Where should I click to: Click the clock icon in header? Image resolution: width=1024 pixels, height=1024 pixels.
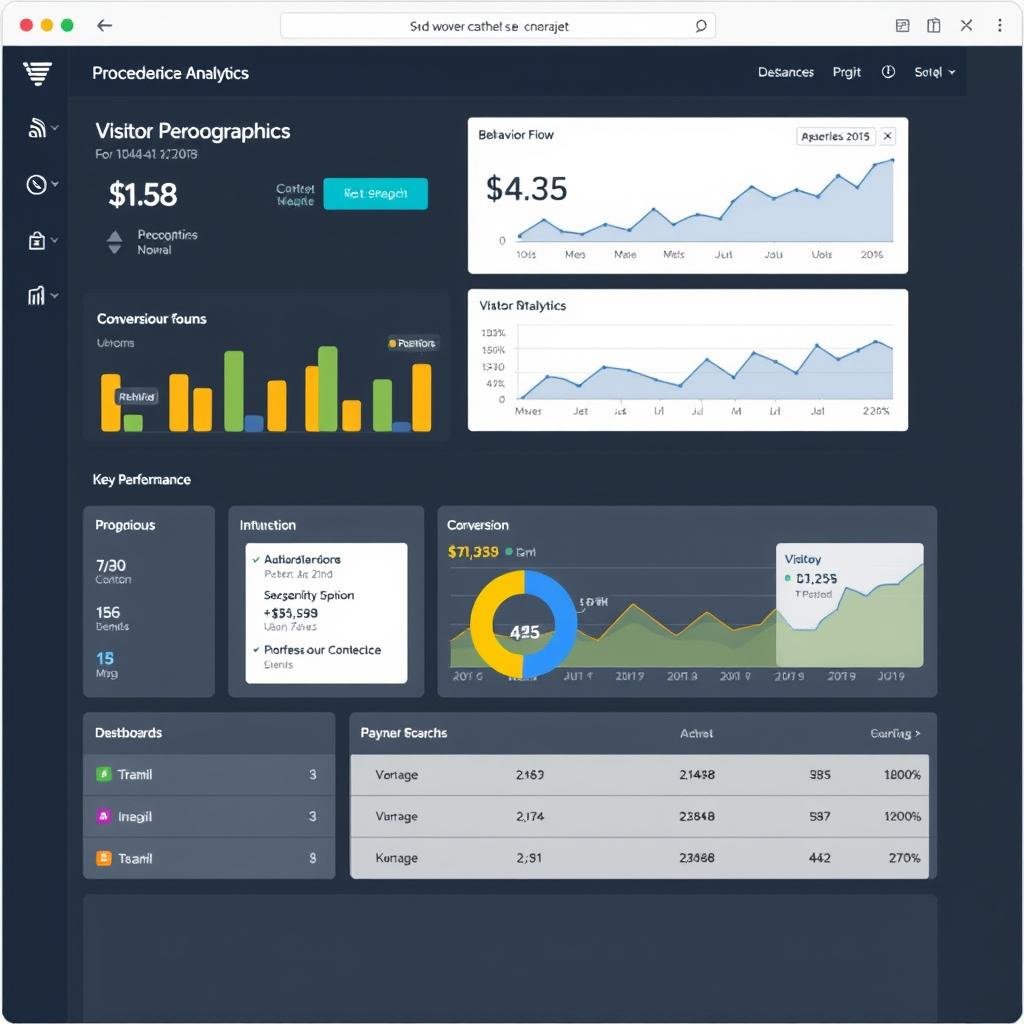[888, 72]
